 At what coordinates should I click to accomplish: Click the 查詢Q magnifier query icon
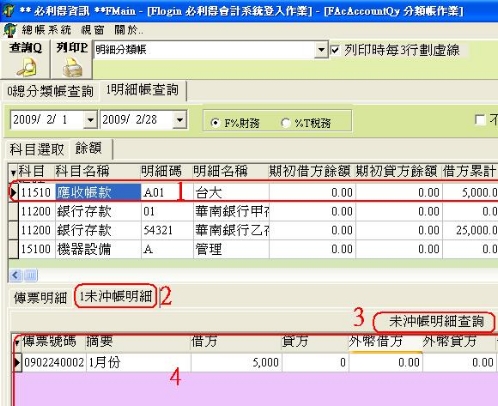click(27, 67)
